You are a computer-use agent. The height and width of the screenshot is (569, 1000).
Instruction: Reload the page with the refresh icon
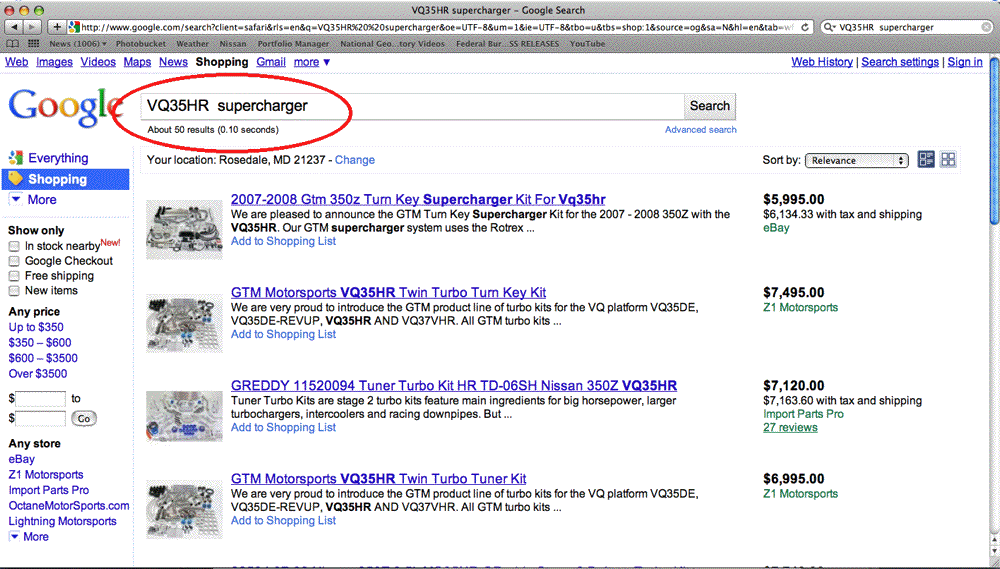point(803,26)
